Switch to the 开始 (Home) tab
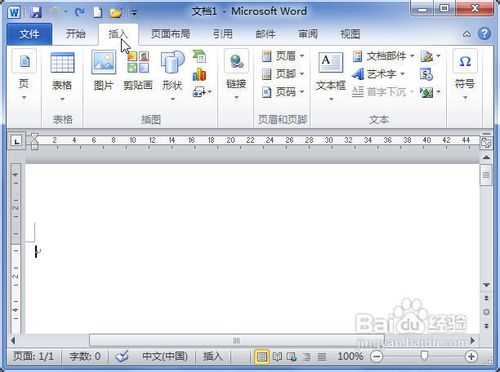500x372 pixels. pos(75,34)
